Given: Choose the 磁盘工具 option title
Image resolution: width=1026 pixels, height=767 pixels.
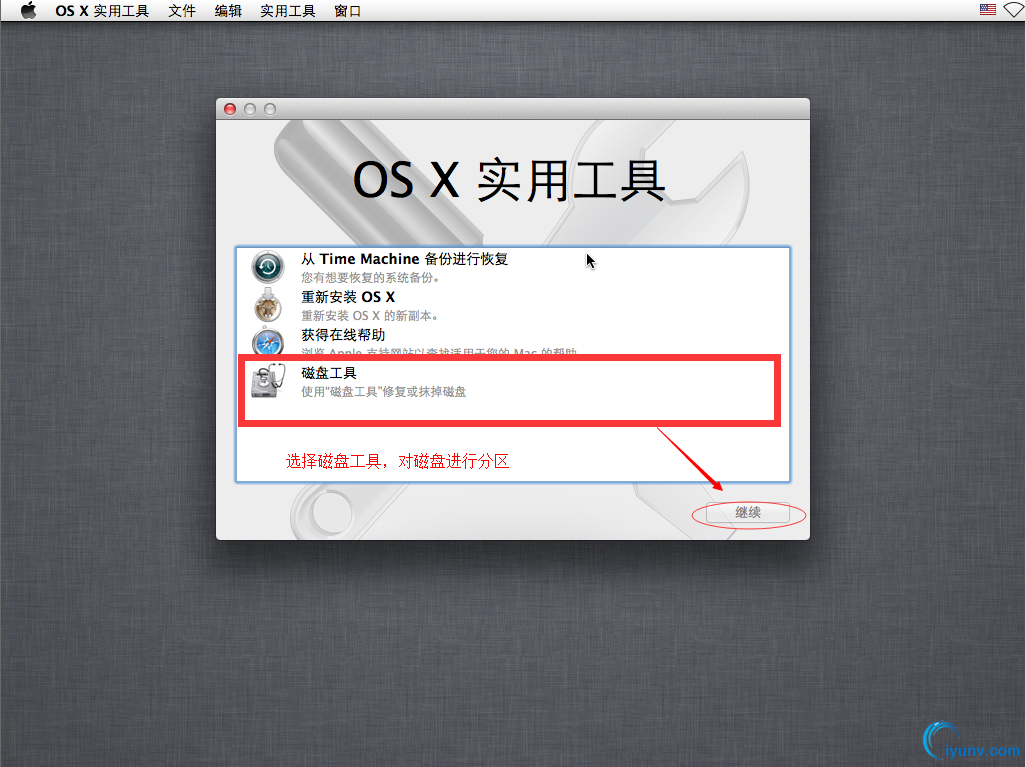Looking at the screenshot, I should 328,373.
